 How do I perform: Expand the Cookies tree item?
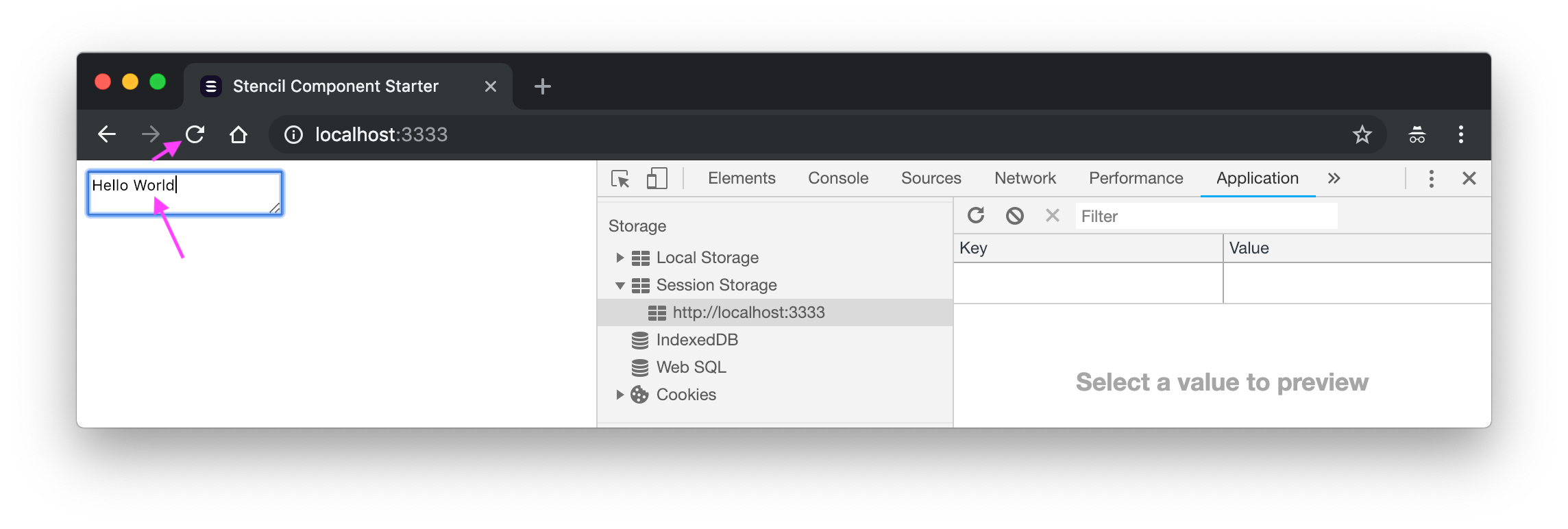620,394
